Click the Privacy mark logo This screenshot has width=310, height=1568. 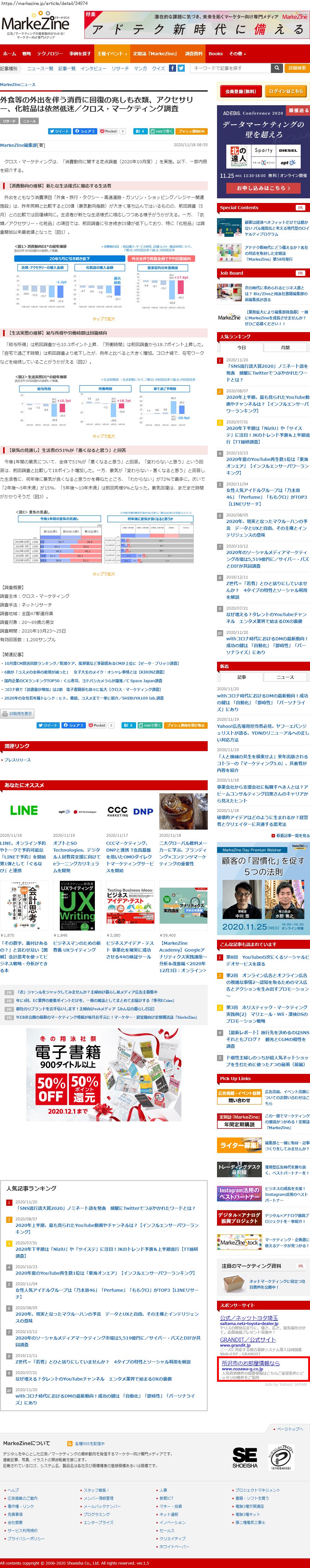point(281,1458)
